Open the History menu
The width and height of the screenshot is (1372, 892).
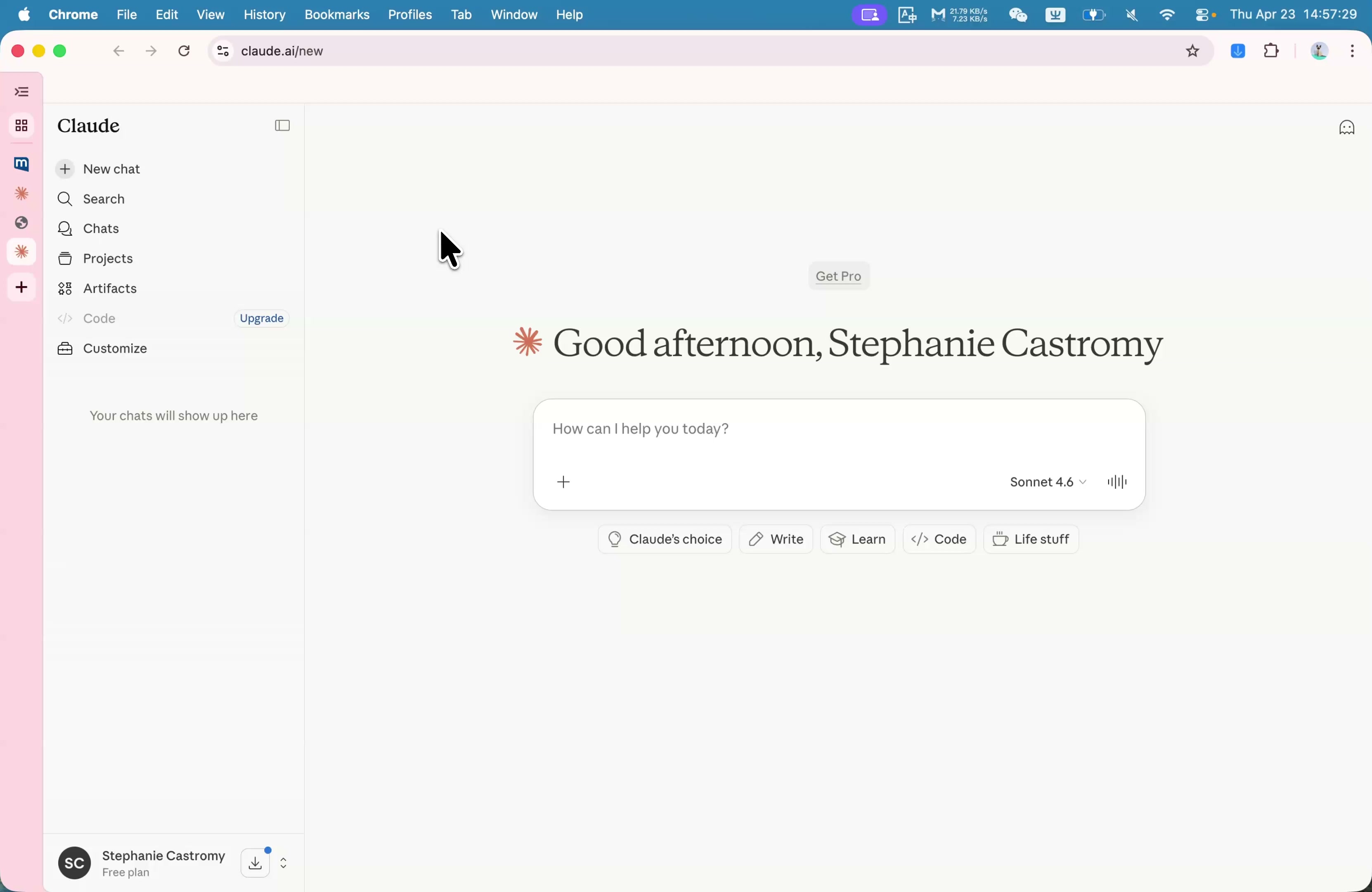coord(265,14)
